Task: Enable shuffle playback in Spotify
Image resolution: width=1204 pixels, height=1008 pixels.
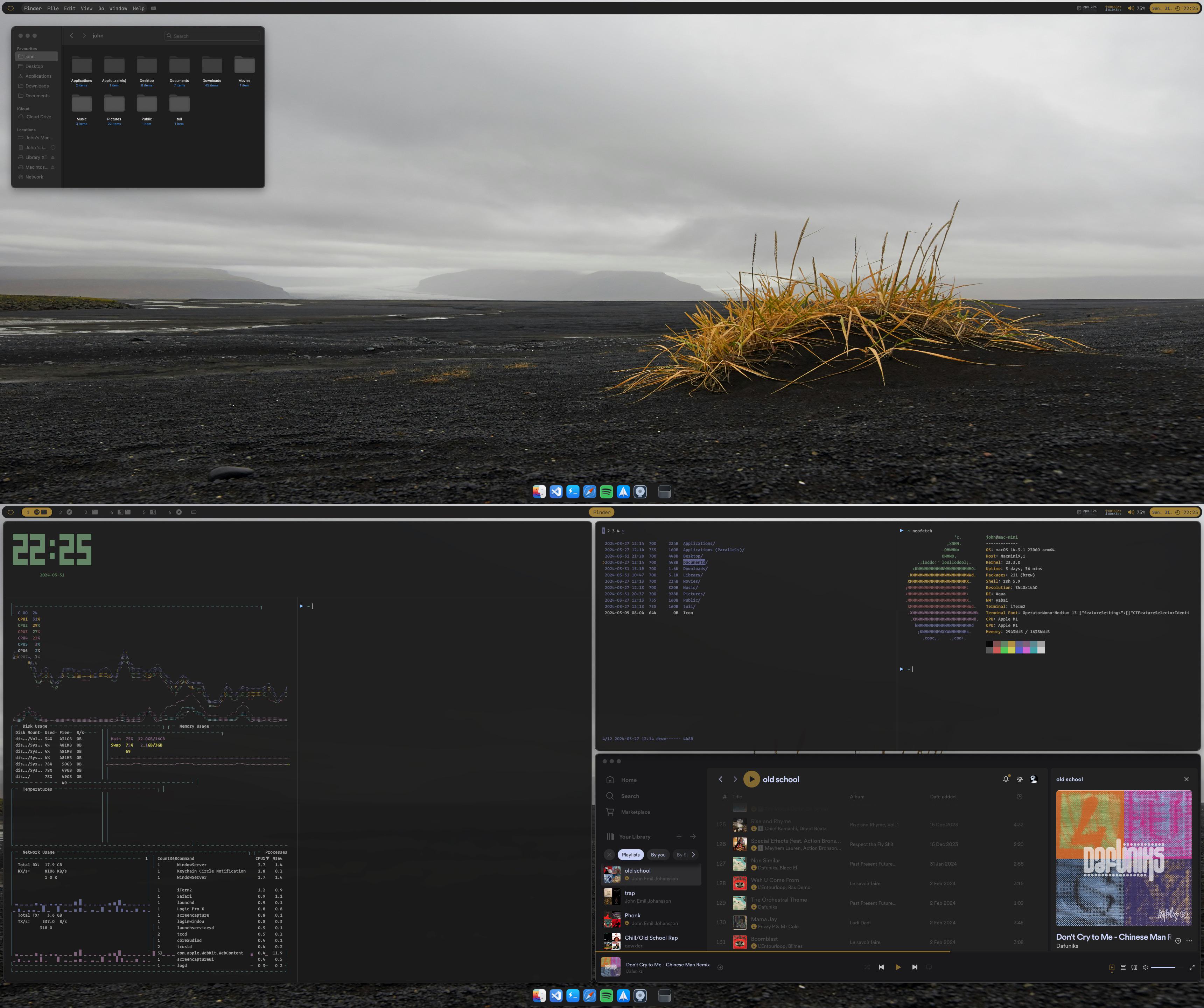Action: point(867,967)
